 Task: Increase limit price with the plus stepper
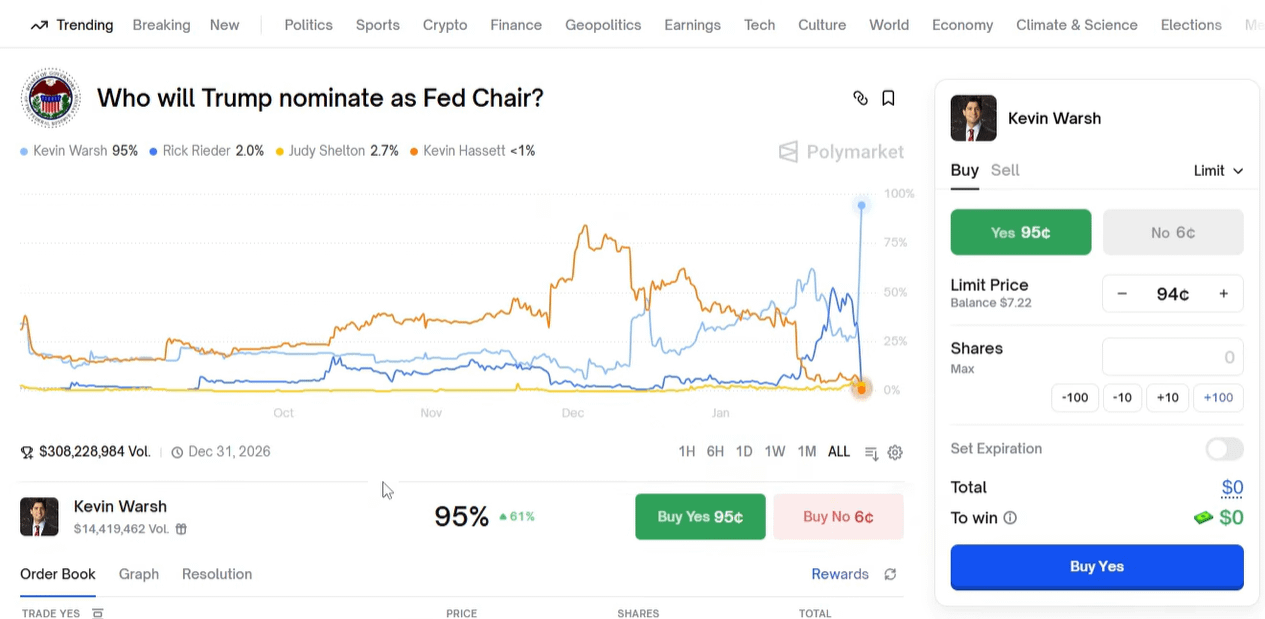(1223, 294)
